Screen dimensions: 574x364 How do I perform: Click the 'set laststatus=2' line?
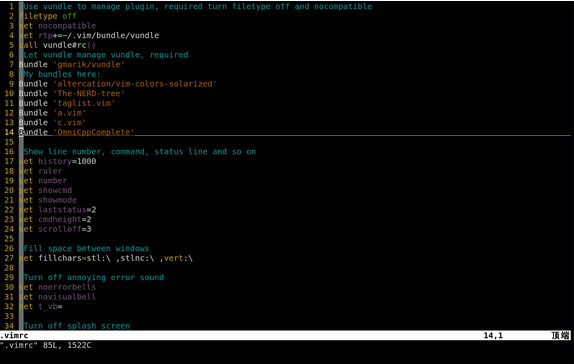pos(57,210)
